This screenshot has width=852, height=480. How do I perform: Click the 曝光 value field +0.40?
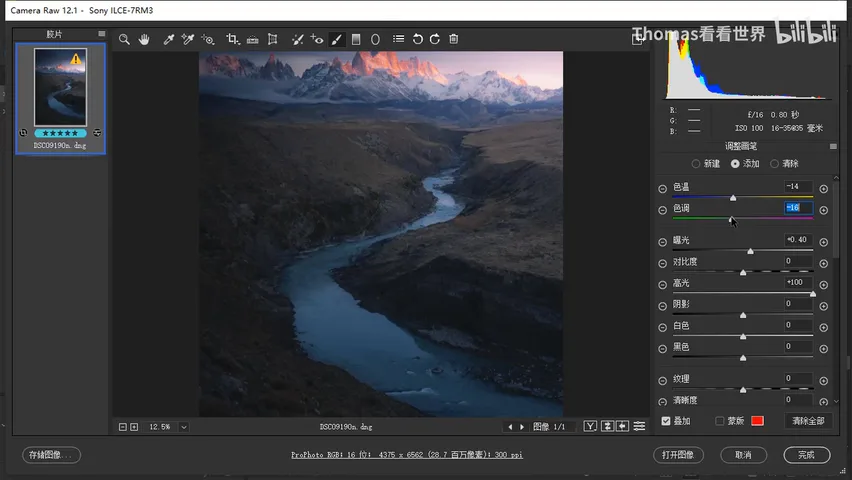[x=798, y=240]
